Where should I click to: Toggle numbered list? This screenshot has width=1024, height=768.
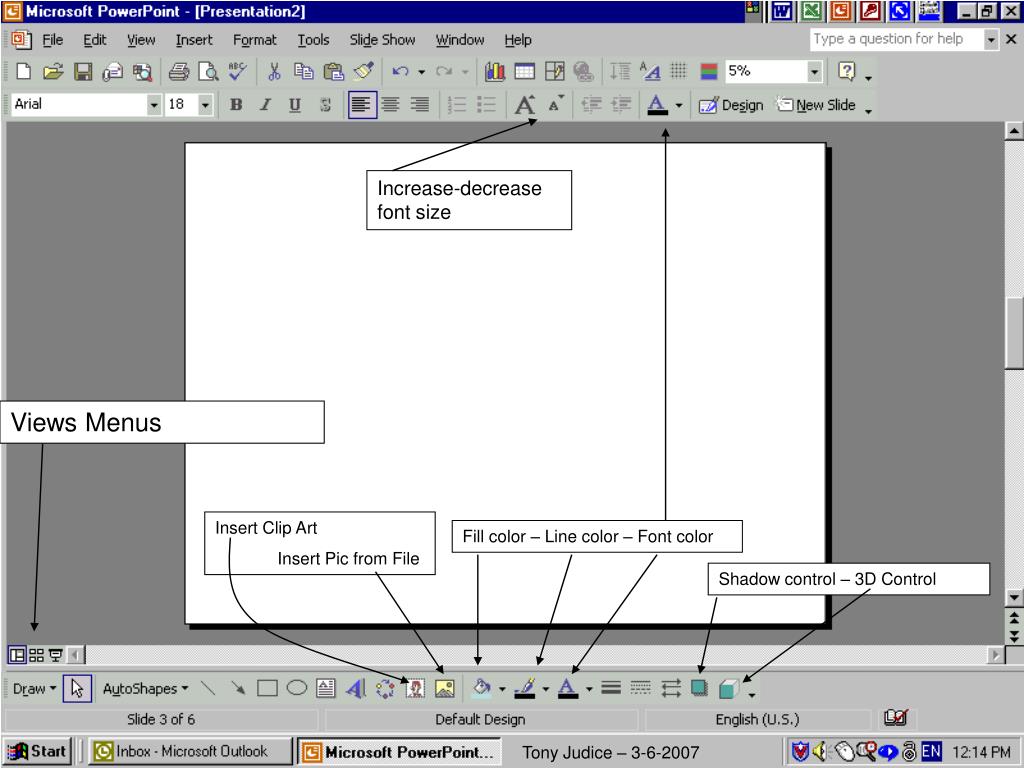[x=457, y=104]
